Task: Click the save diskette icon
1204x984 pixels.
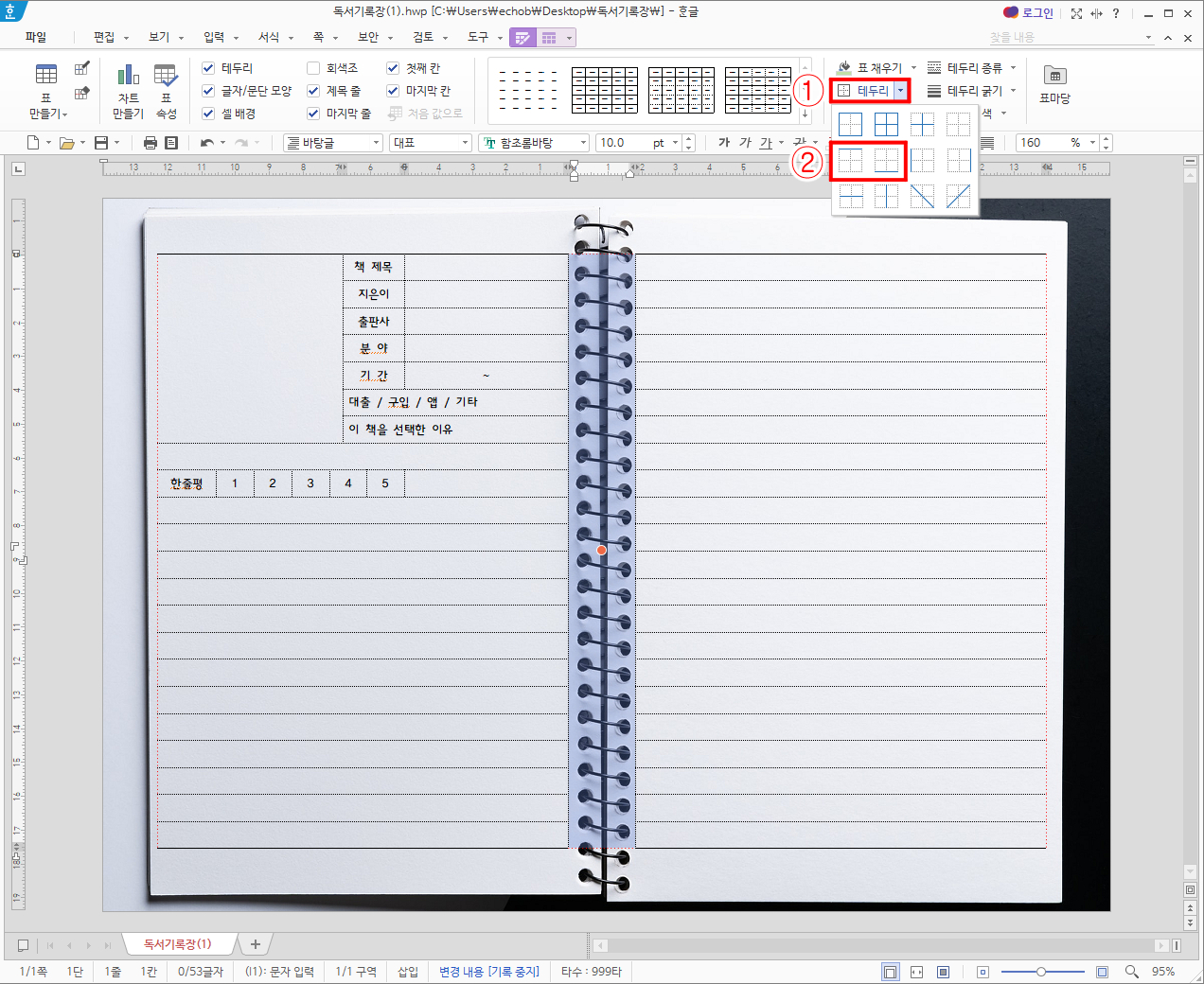Action: (100, 143)
